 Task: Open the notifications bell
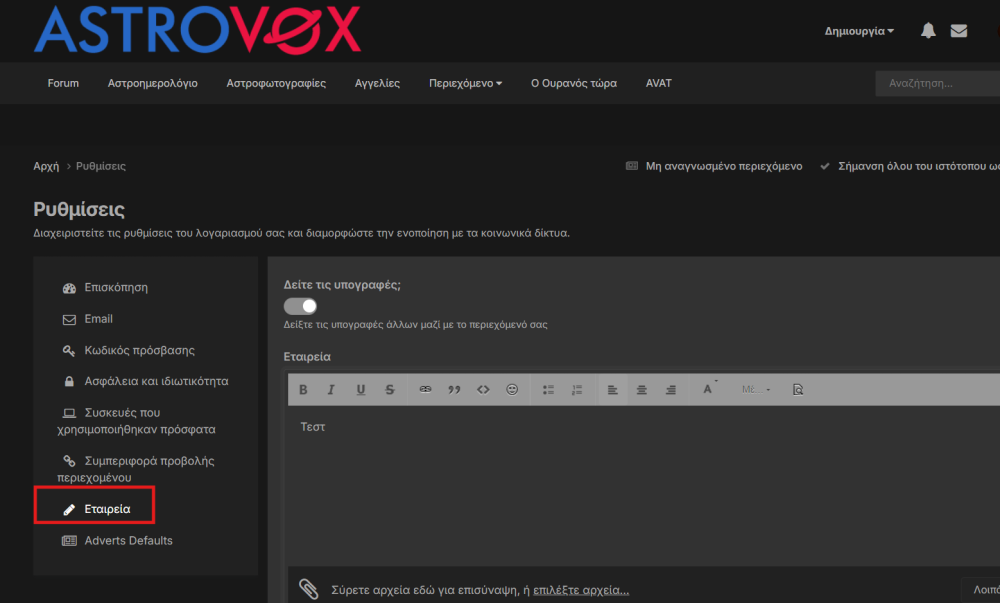click(928, 31)
